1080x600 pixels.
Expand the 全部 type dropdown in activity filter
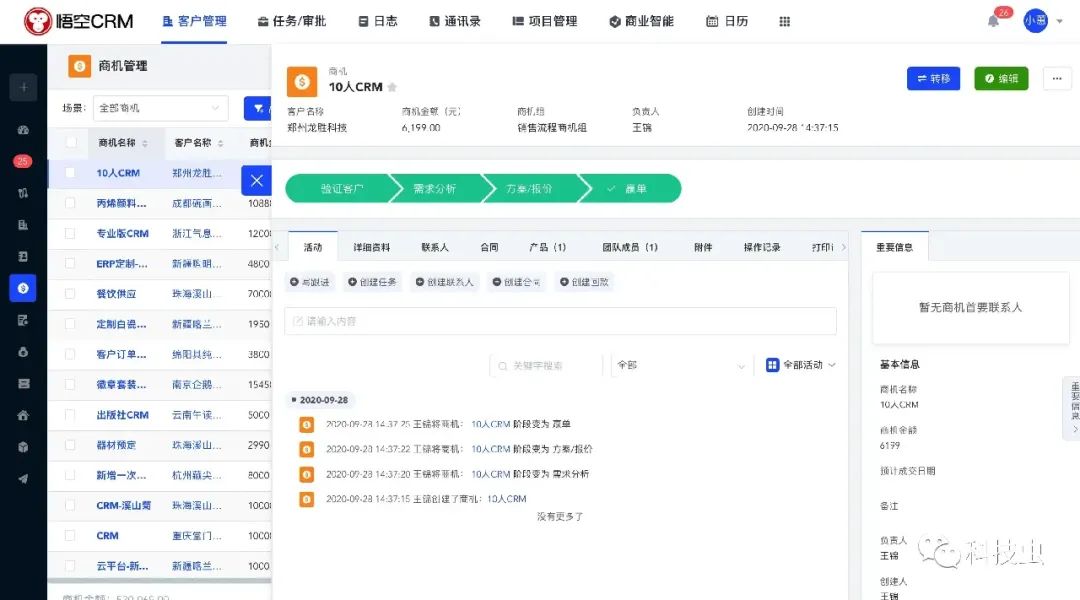click(x=681, y=365)
